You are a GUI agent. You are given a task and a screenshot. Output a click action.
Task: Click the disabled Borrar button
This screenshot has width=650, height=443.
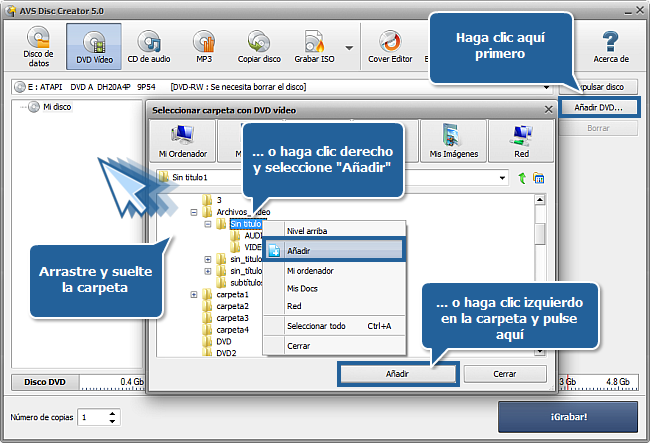coord(598,128)
